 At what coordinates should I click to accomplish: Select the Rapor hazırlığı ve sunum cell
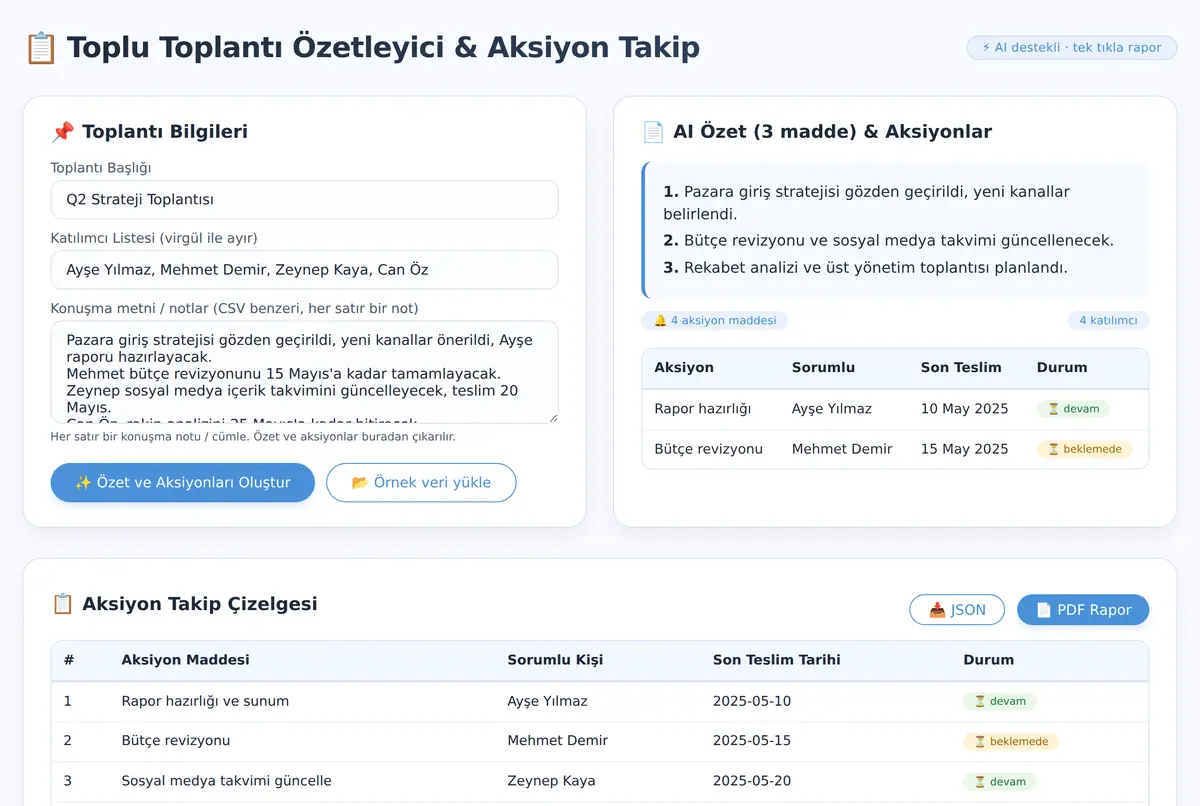click(x=205, y=701)
